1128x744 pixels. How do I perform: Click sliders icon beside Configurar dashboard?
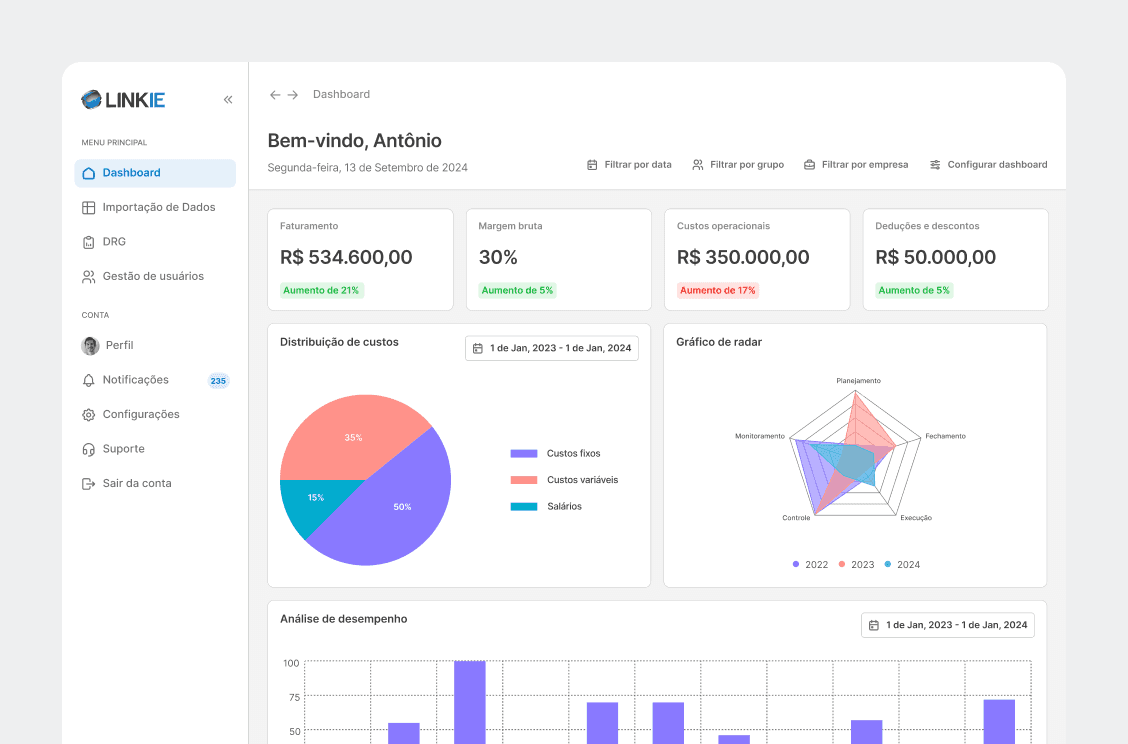pos(935,165)
